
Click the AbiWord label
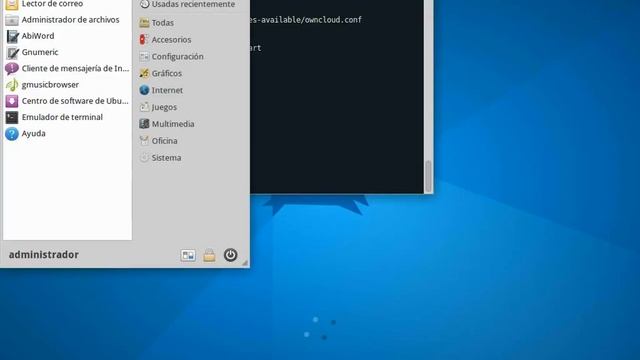(38, 36)
